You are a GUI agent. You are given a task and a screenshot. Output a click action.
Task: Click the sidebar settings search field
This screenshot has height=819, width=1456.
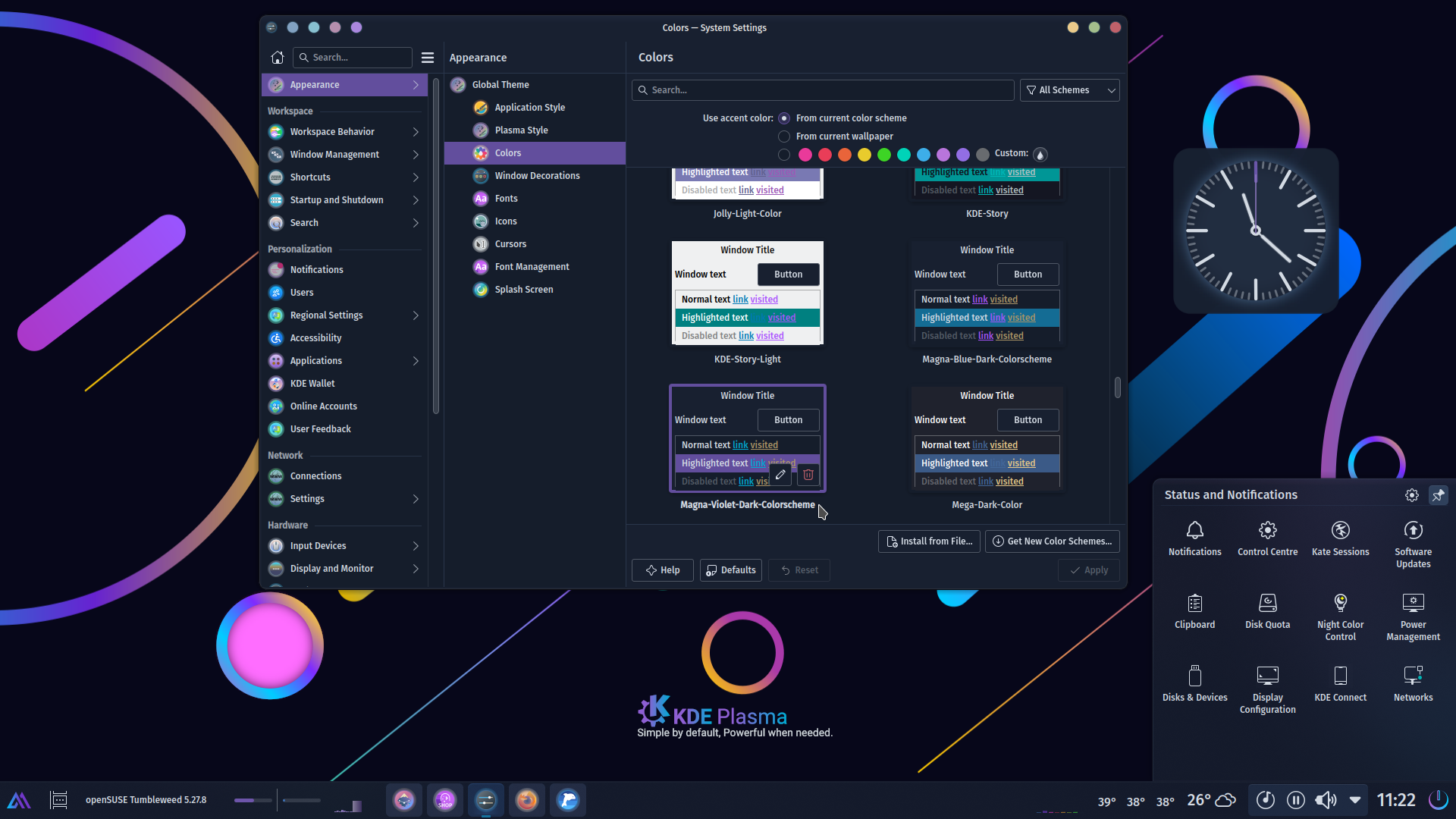pyautogui.click(x=353, y=58)
